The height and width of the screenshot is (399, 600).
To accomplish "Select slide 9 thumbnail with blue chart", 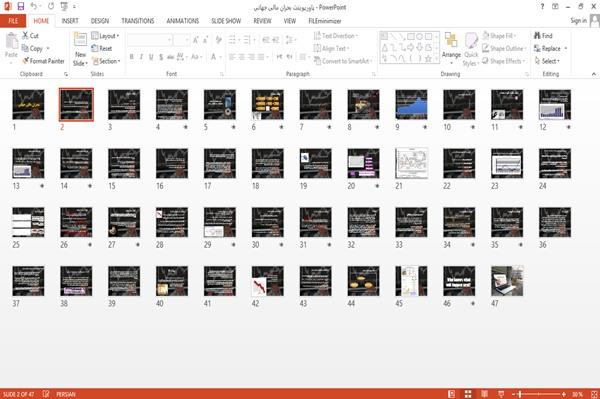I will (x=411, y=104).
